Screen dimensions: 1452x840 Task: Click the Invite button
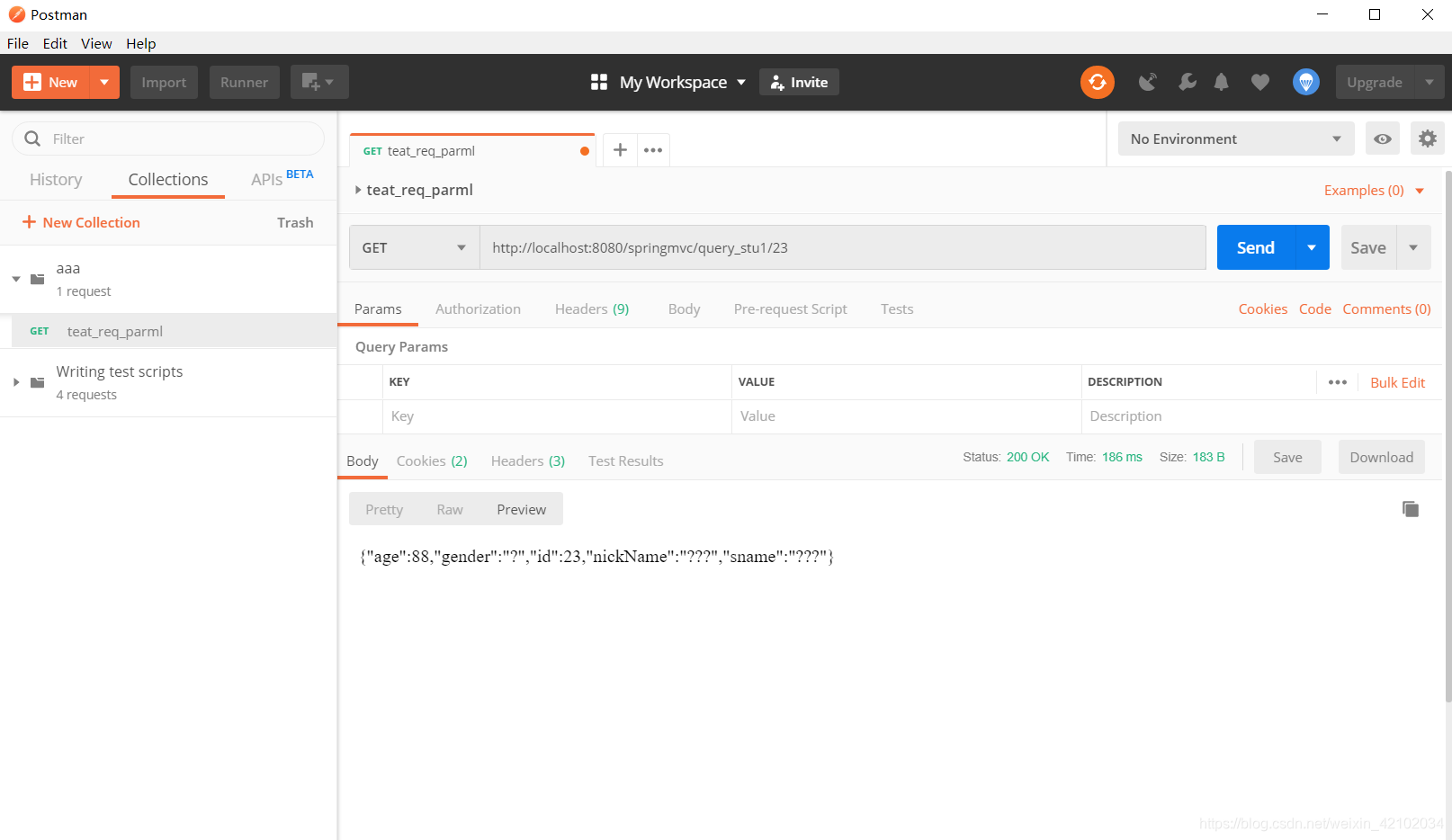click(799, 82)
